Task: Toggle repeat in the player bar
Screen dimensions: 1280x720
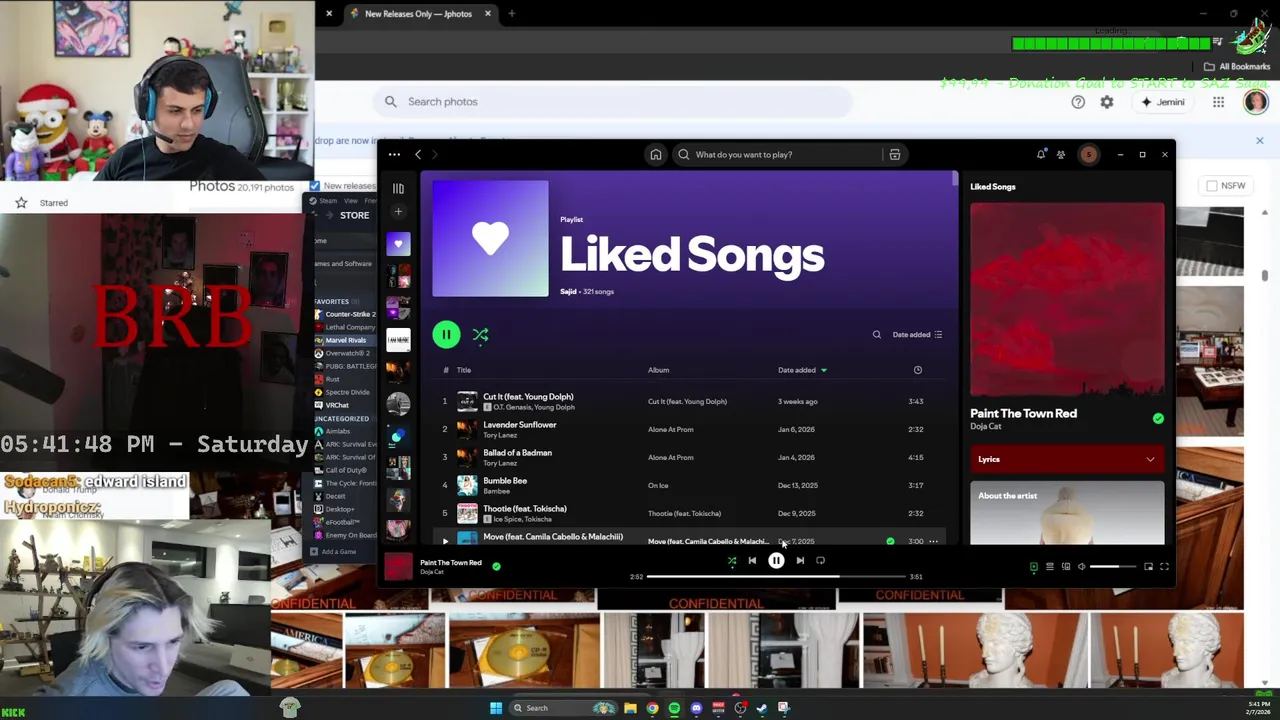Action: [x=820, y=561]
